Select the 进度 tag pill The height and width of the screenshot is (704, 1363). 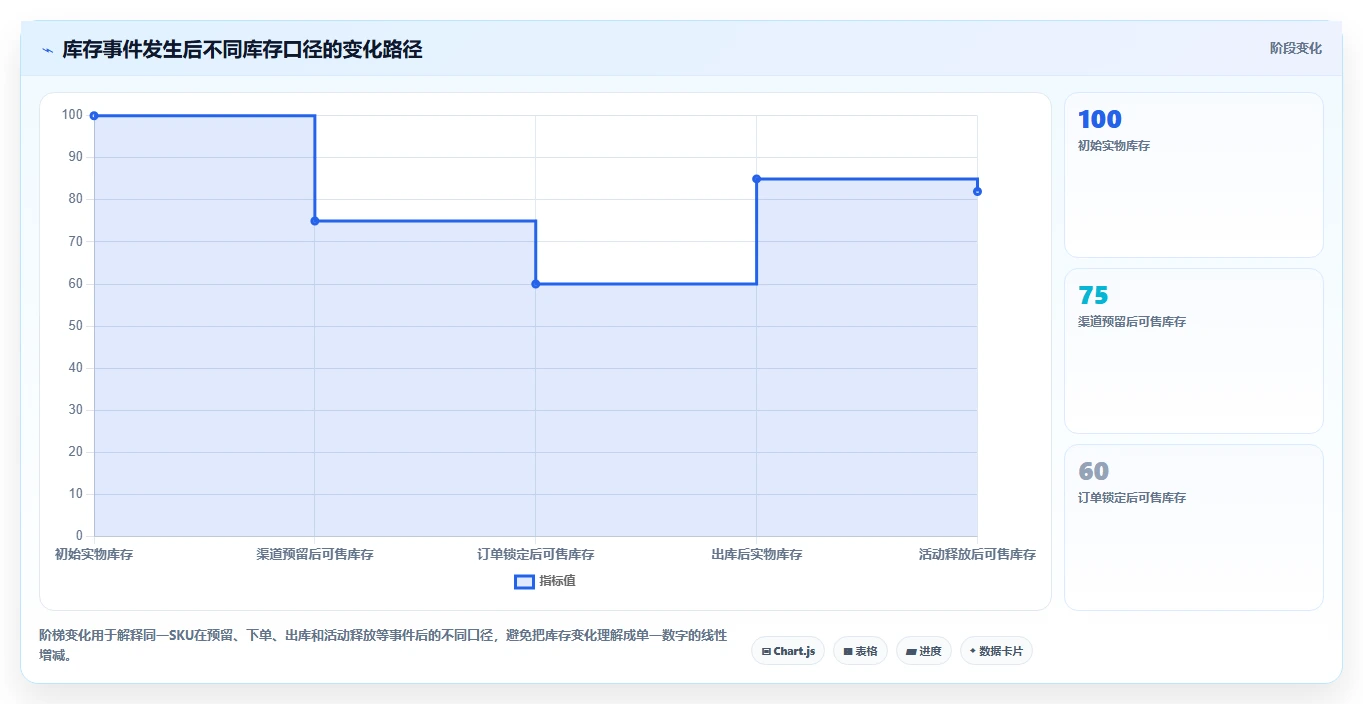pos(924,651)
